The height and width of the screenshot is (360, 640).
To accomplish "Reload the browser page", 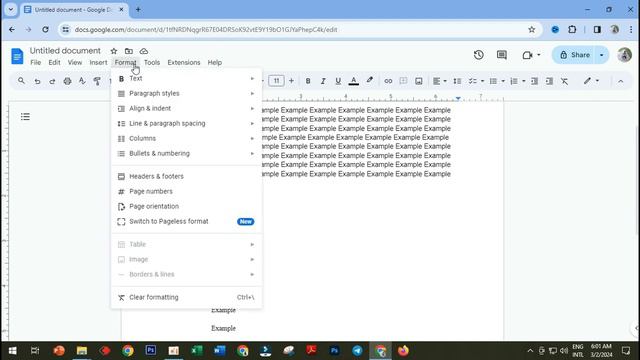I will [x=45, y=29].
